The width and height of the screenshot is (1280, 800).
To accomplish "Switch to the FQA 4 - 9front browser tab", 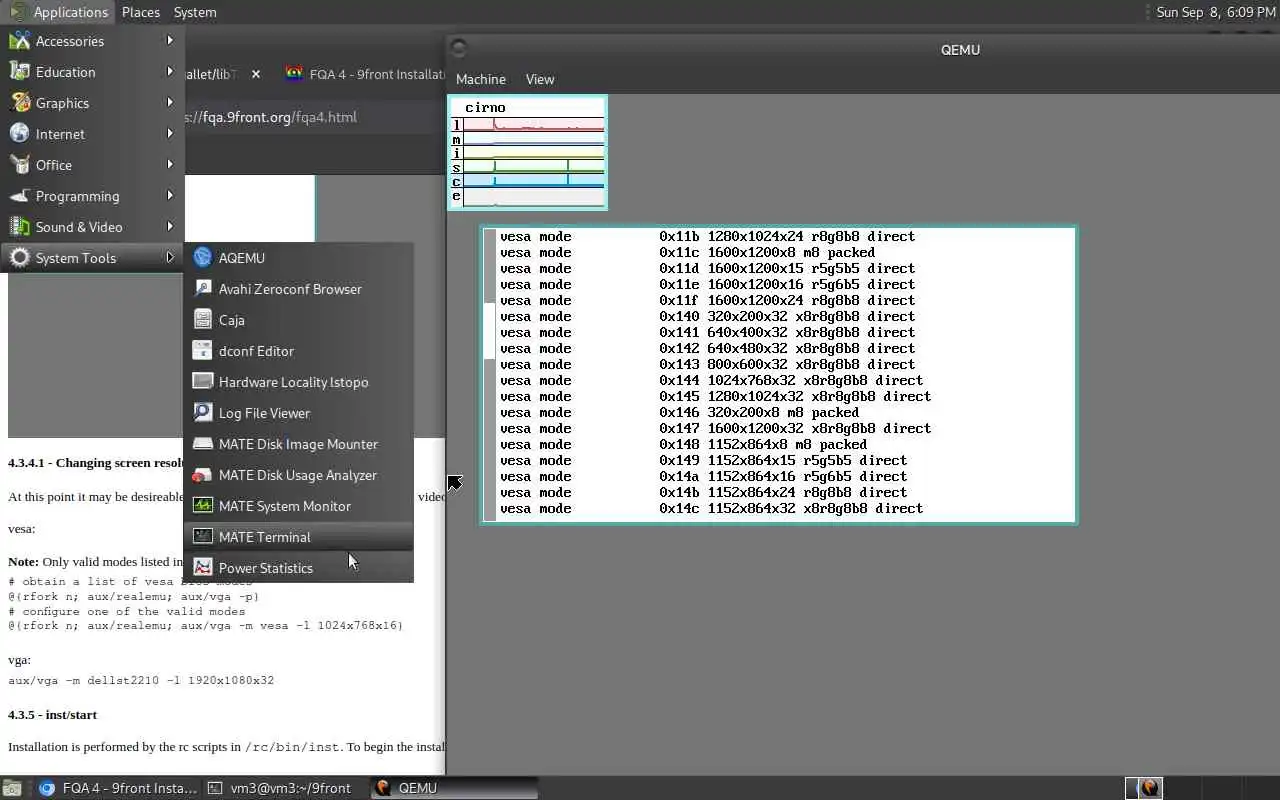I will click(365, 74).
